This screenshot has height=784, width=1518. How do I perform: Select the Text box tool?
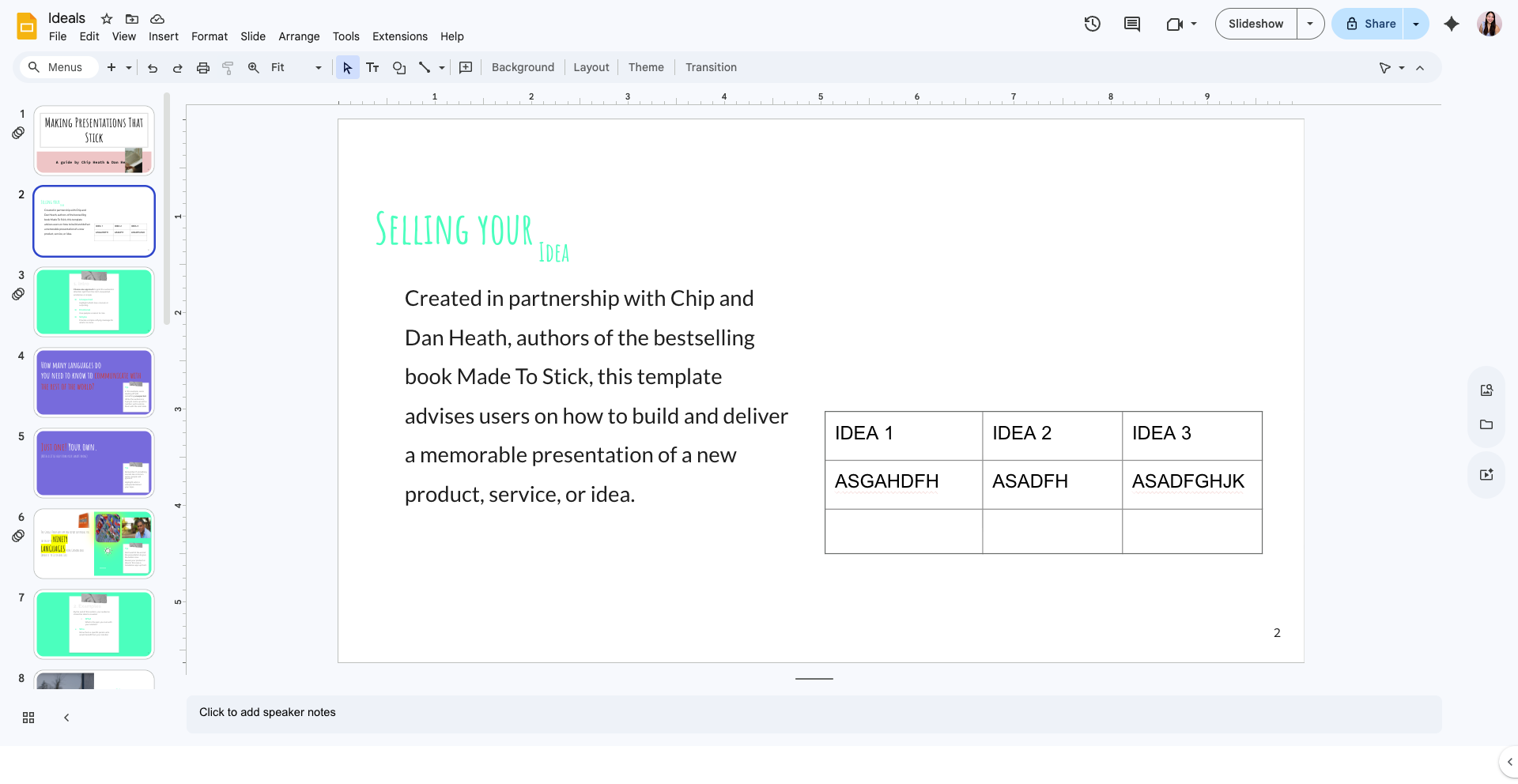pyautogui.click(x=372, y=67)
